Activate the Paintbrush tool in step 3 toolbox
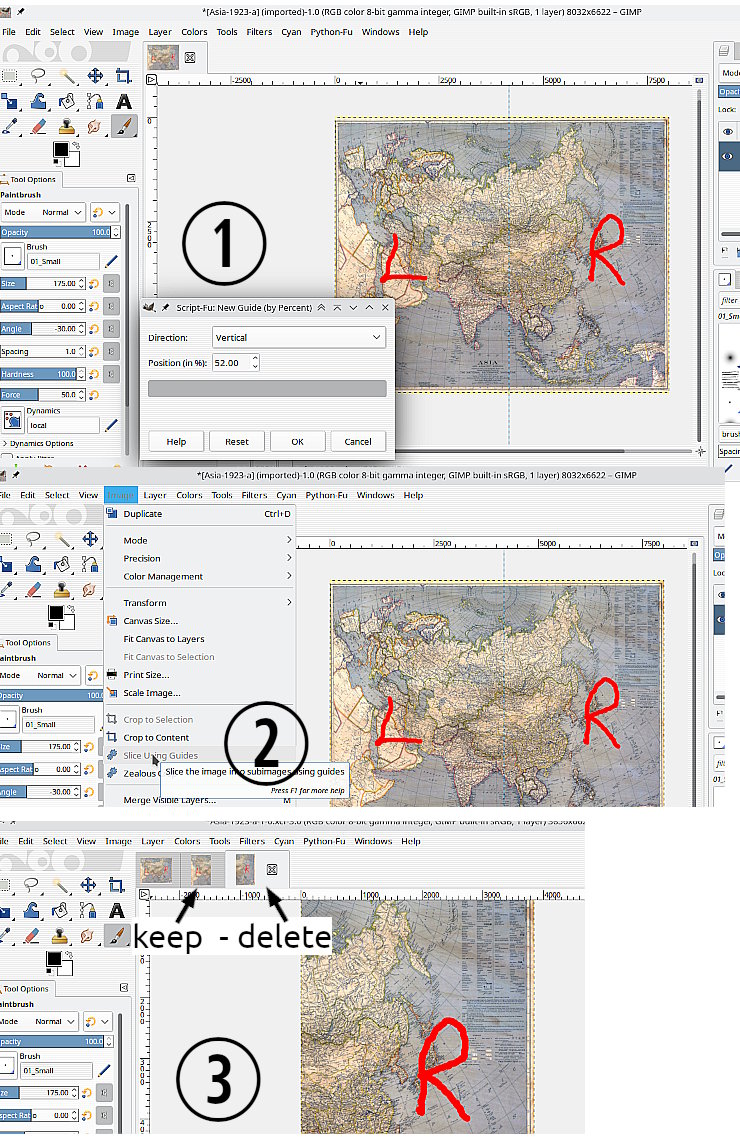This screenshot has width=740, height=1144. click(118, 934)
